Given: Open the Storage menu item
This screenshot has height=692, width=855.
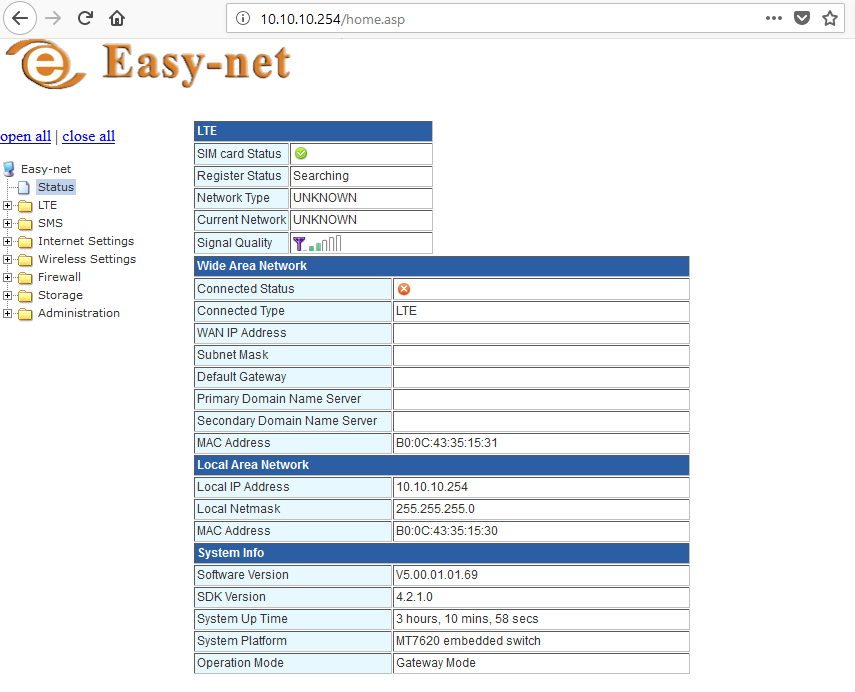Looking at the screenshot, I should (x=60, y=295).
